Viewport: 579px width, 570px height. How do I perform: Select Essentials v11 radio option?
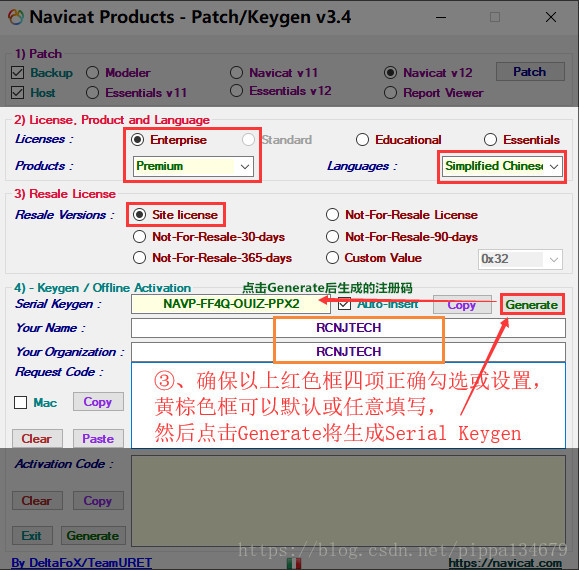(x=92, y=92)
